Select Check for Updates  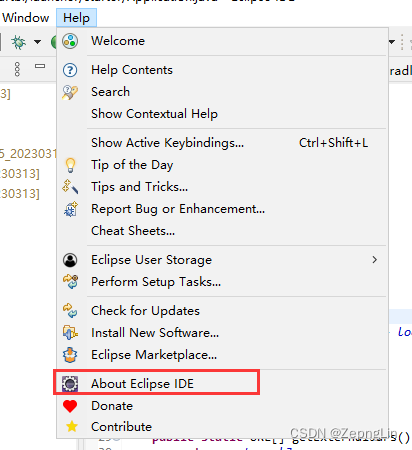tap(222, 311)
